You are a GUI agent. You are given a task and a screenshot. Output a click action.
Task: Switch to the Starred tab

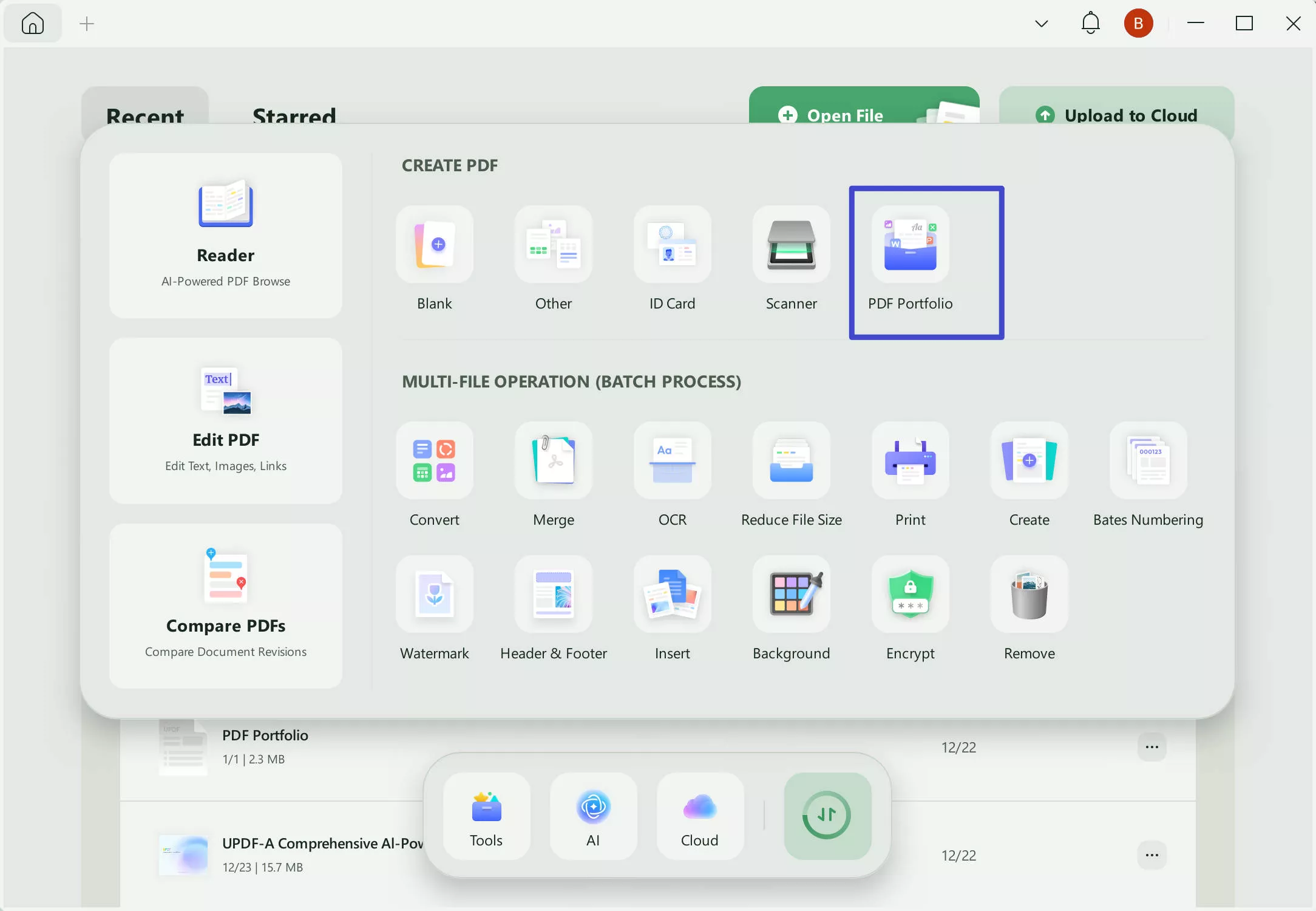(x=294, y=117)
